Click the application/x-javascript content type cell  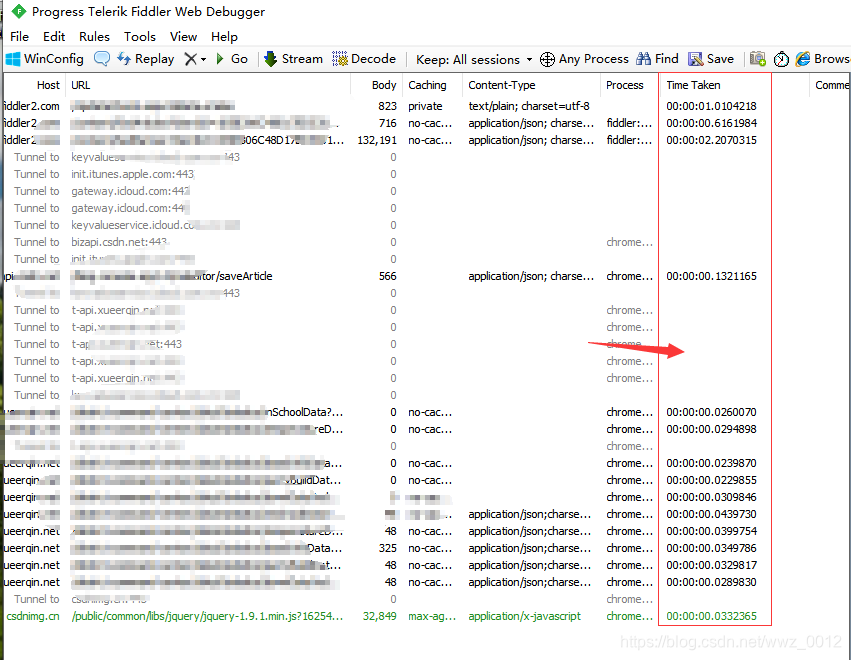click(x=524, y=616)
